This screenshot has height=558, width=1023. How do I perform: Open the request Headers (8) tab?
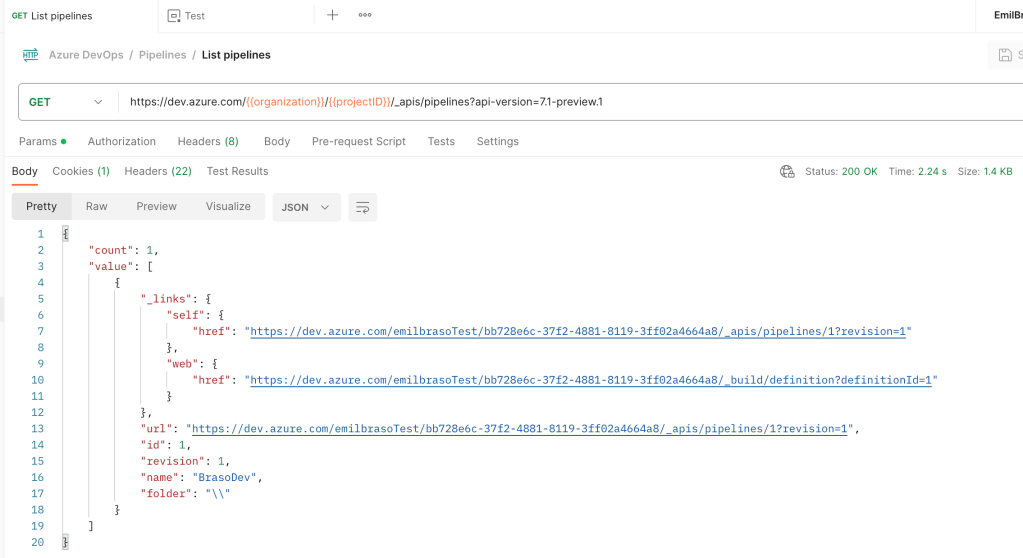(x=208, y=141)
